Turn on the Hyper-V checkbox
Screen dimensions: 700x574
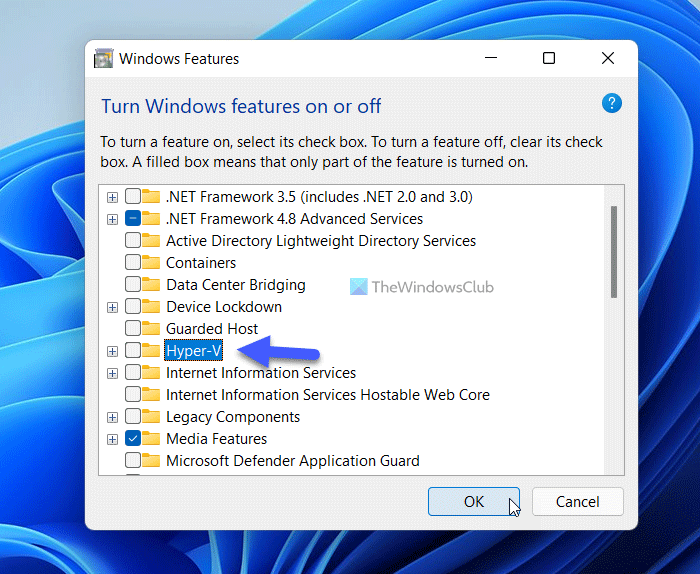pos(133,350)
